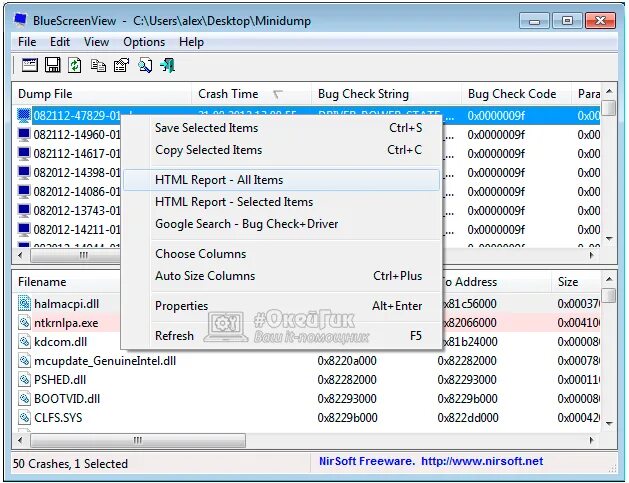Screen dimensions: 629x483
Task: Sort by the Crash Time column header
Action: [x=252, y=94]
